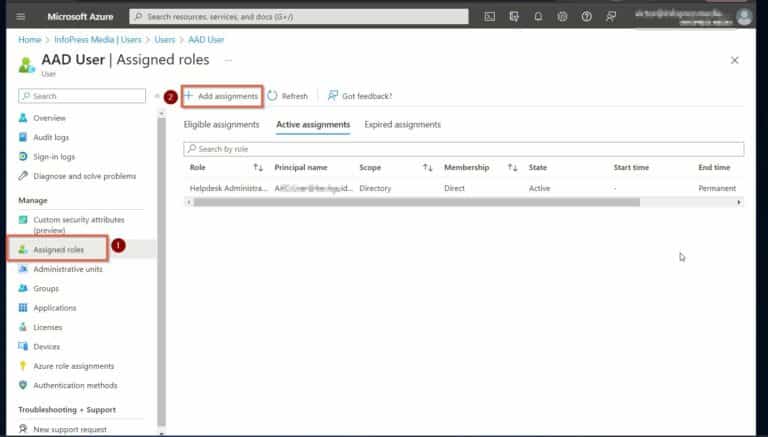Image resolution: width=768 pixels, height=437 pixels.
Task: Click the Direct membership cell
Action: point(454,189)
